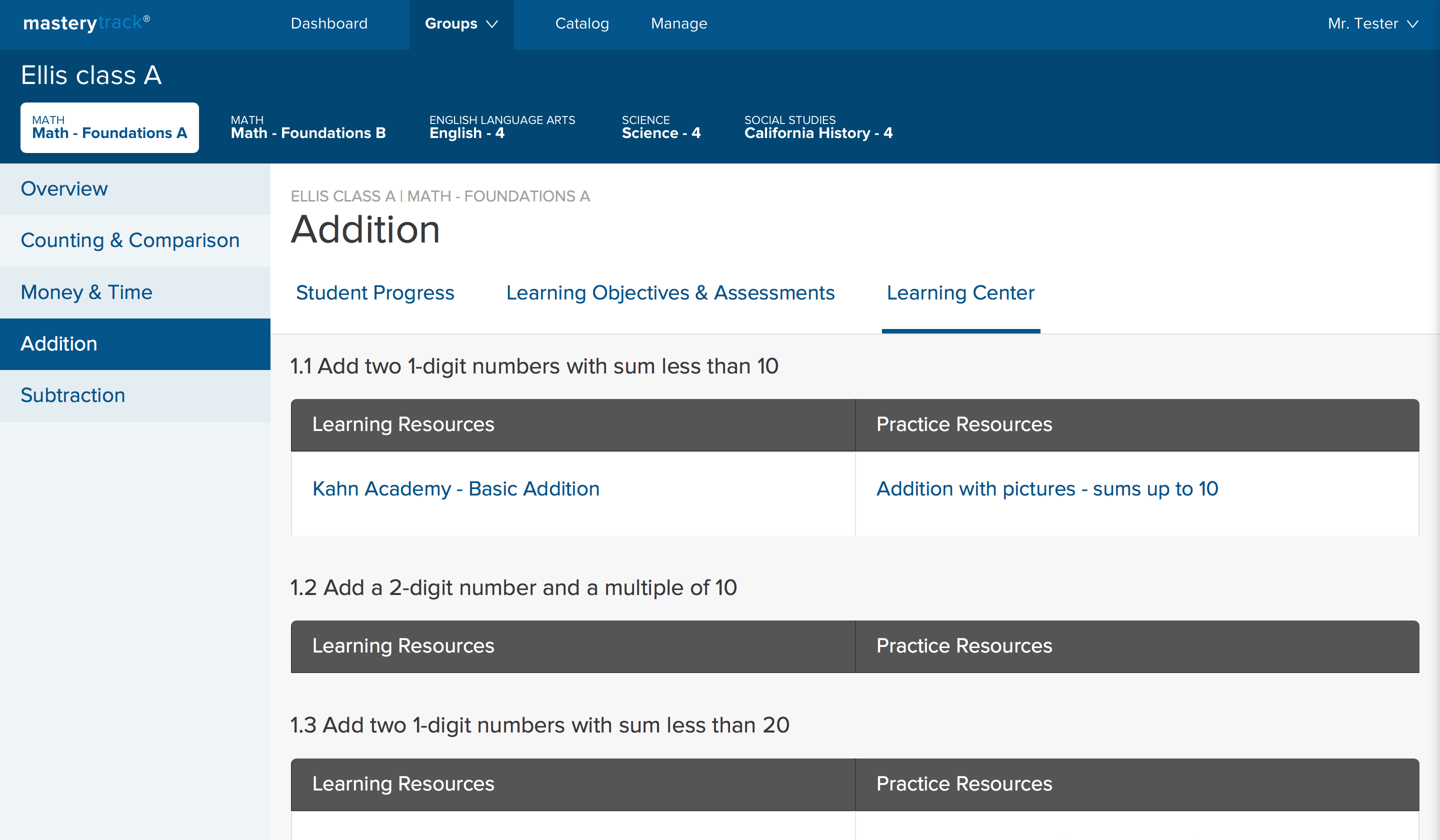Open the Manage menu item
1440x840 pixels.
click(678, 23)
